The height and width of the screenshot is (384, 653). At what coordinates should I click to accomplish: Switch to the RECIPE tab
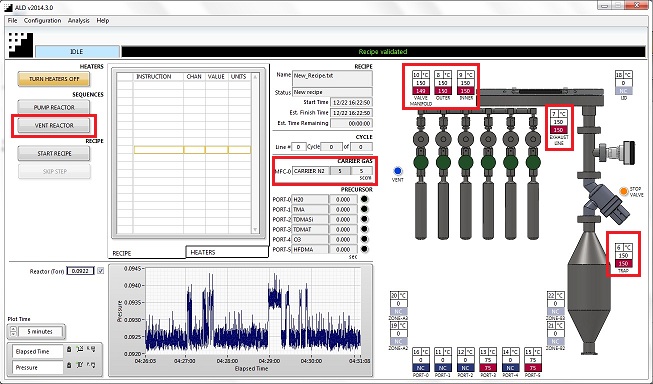tap(148, 253)
